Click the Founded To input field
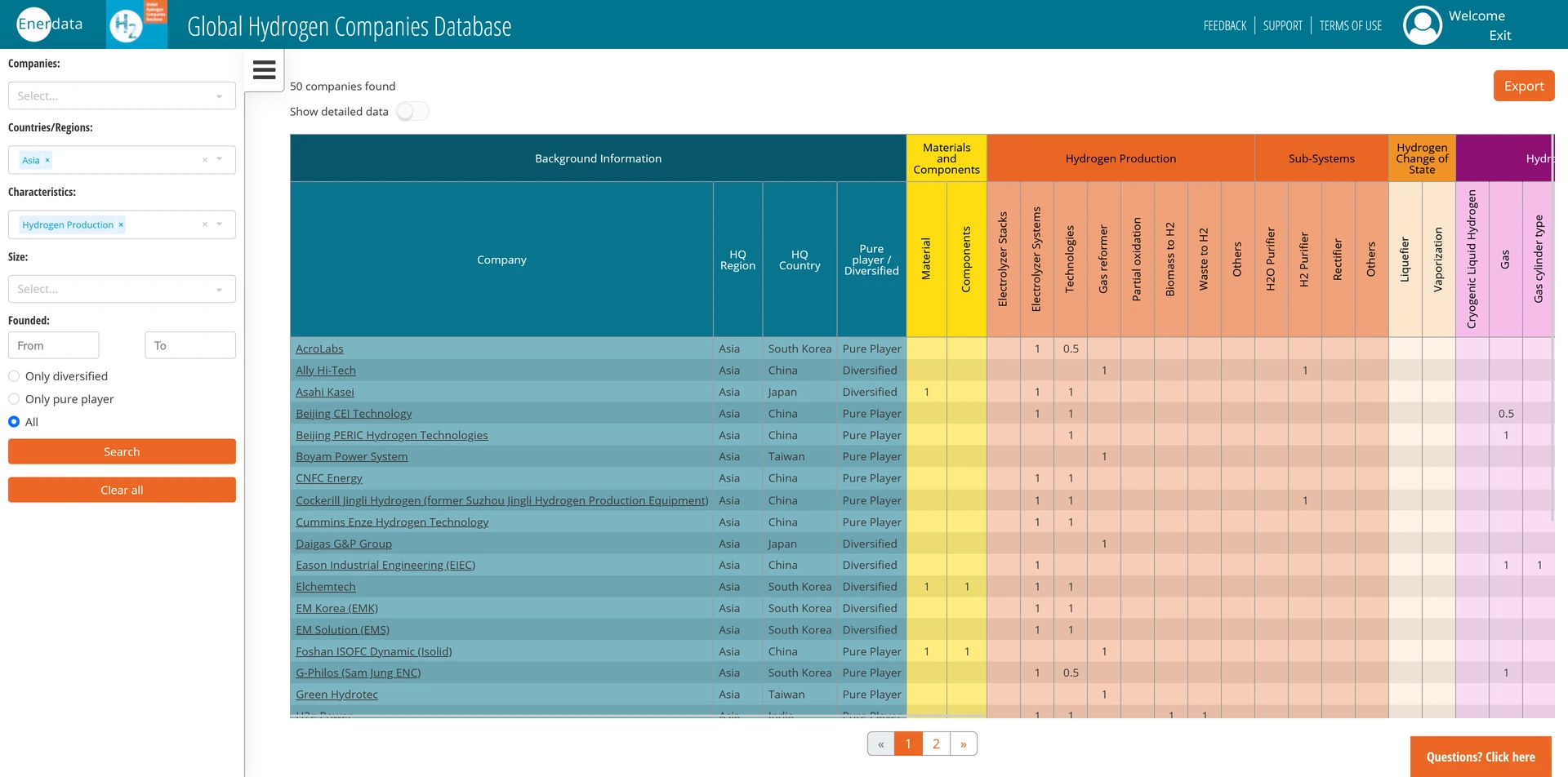This screenshot has height=777, width=1568. [x=190, y=345]
